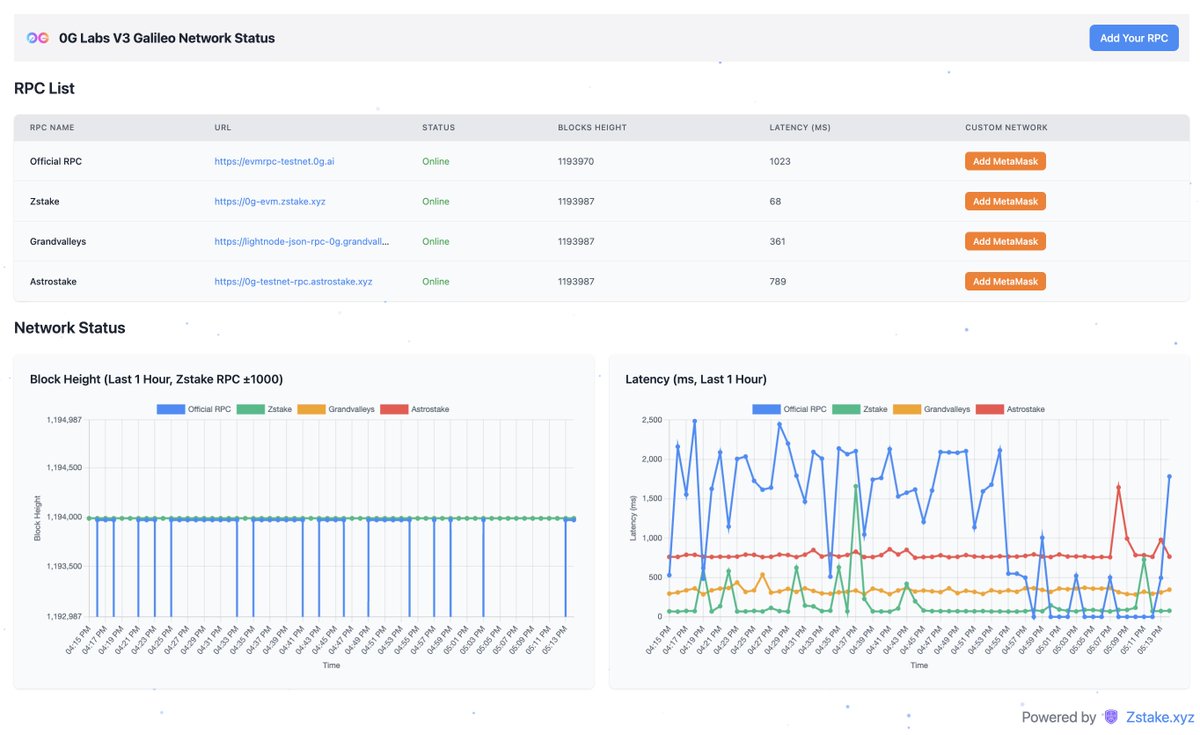Open the 0g-testnet-rpc.astrostake.xyz link
This screenshot has height=735, width=1200.
(x=293, y=281)
